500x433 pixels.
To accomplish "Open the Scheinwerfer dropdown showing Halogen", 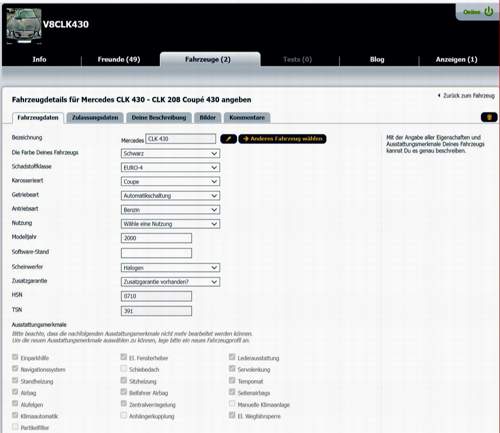I will (170, 268).
